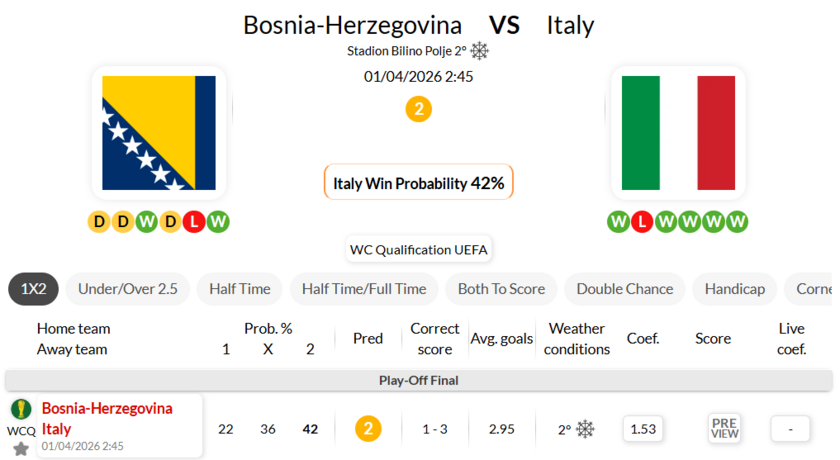Screen dimensions: 840x460
Task: Click the red L form badge for Bosnia
Action: tap(193, 221)
